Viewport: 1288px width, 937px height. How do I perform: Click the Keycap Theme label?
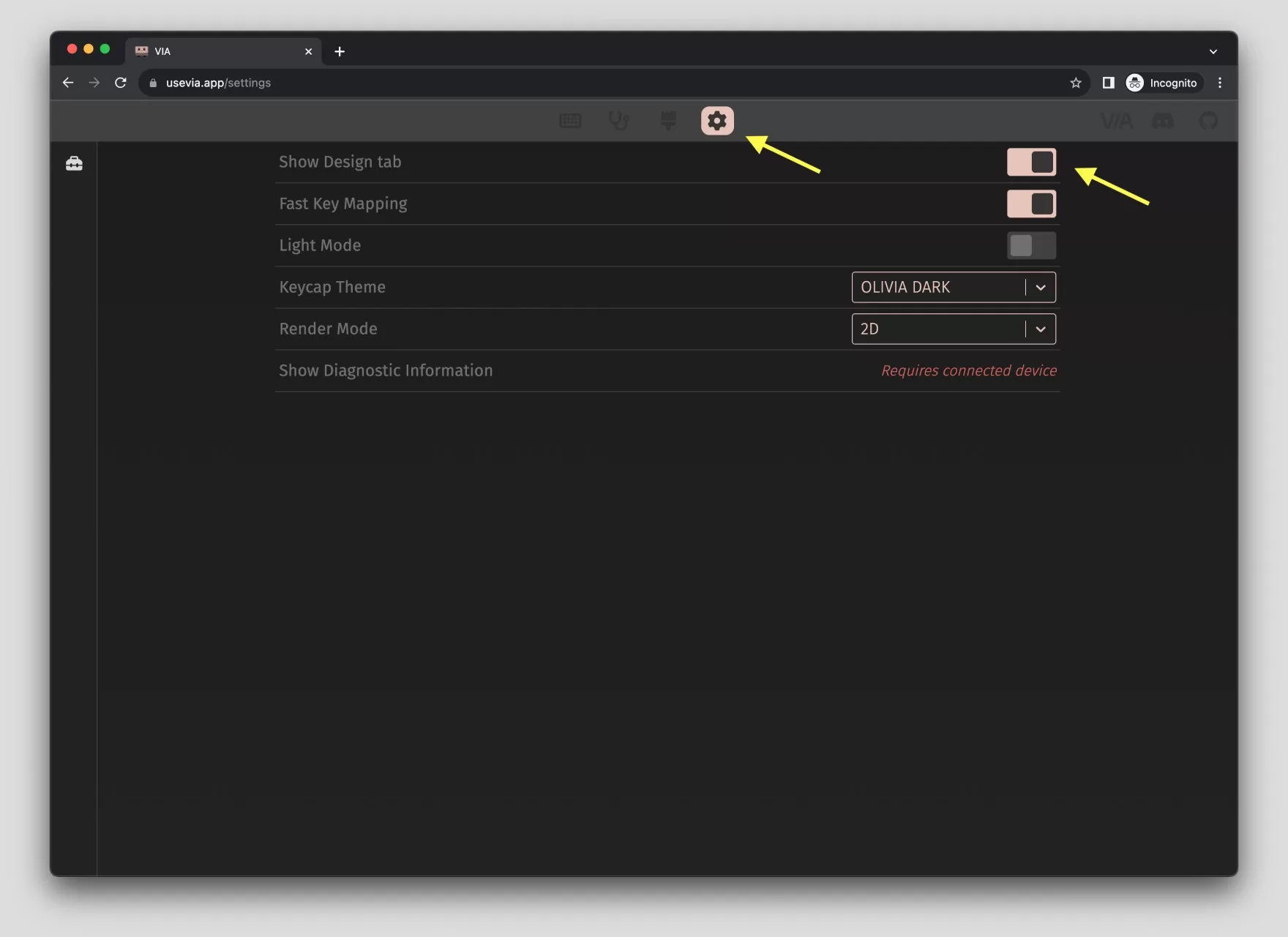click(x=332, y=287)
